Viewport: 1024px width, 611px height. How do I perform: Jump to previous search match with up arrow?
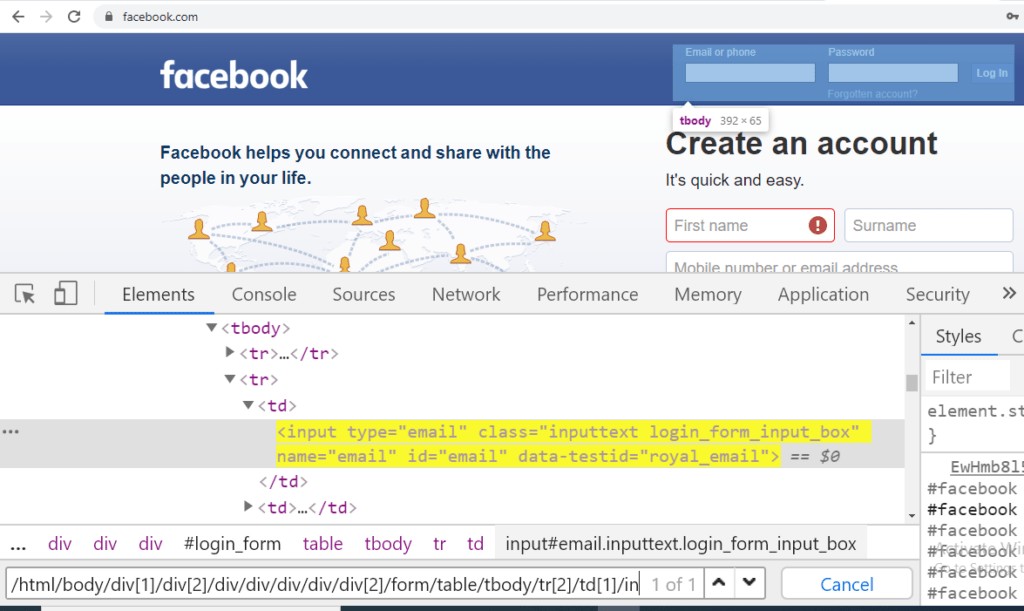point(718,583)
